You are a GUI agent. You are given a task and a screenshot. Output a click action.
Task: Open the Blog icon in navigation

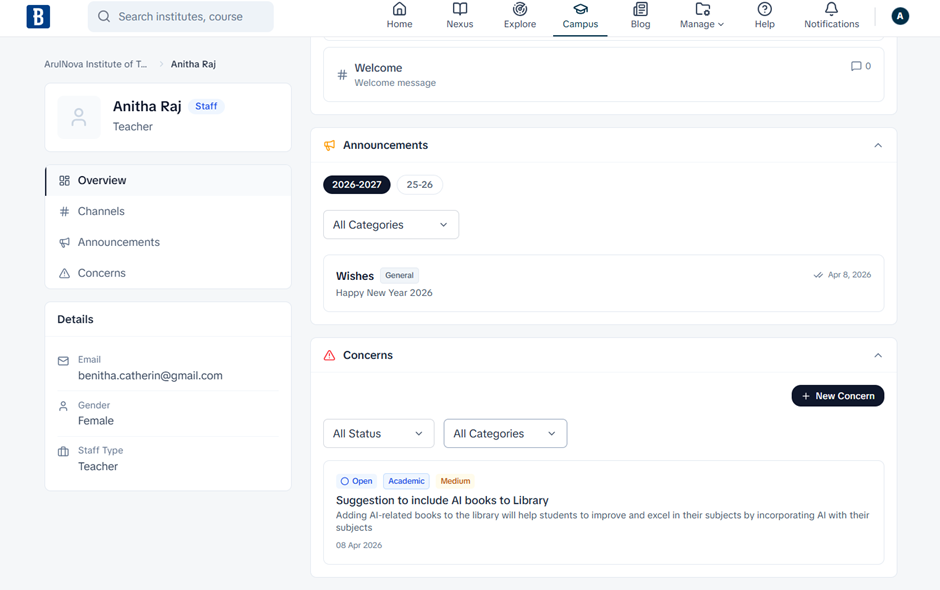(x=640, y=10)
